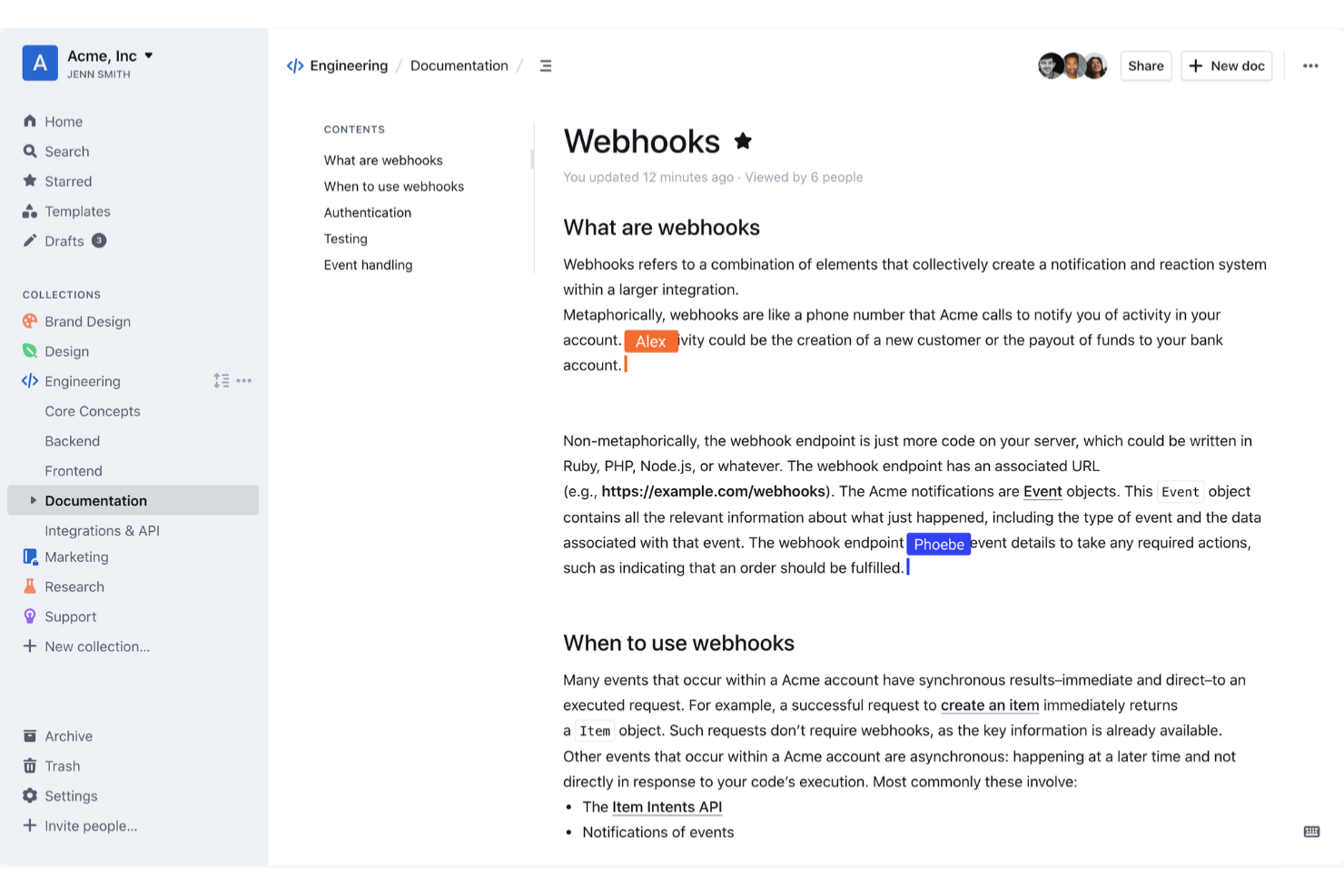Click the Templates sidebar icon
This screenshot has height=896, width=1344.
click(x=30, y=211)
